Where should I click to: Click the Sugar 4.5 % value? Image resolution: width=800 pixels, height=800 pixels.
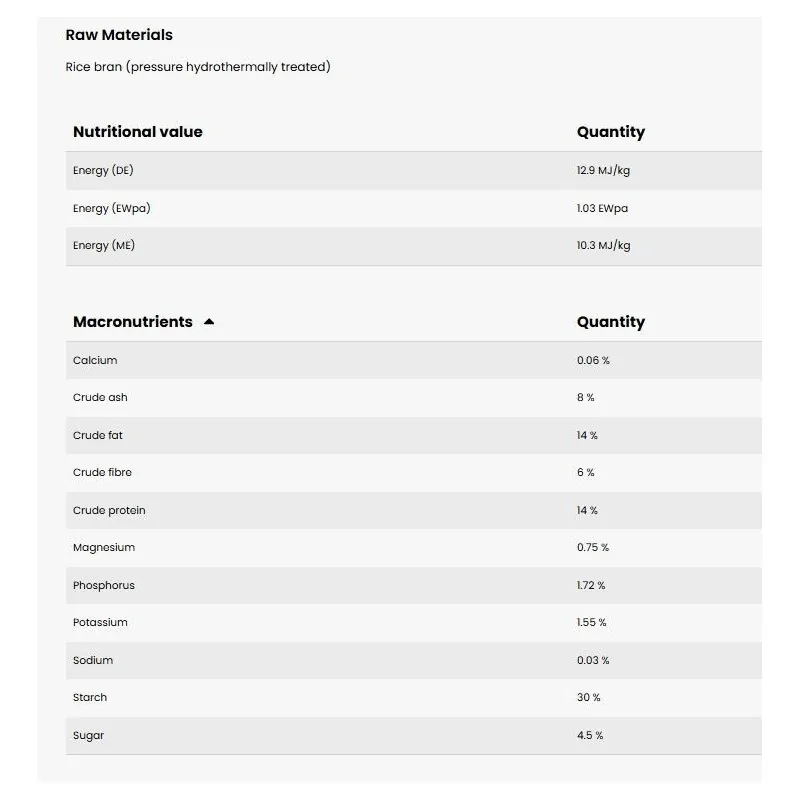pos(590,735)
